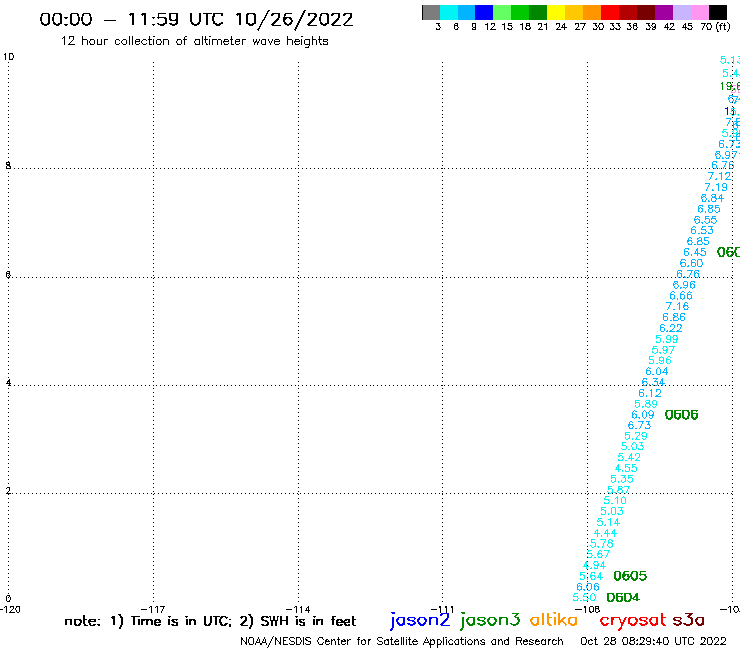Click the 'Oct 28 08:29:40 UTC 2022' timestamp
The width and height of the screenshot is (740, 650).
tap(653, 641)
